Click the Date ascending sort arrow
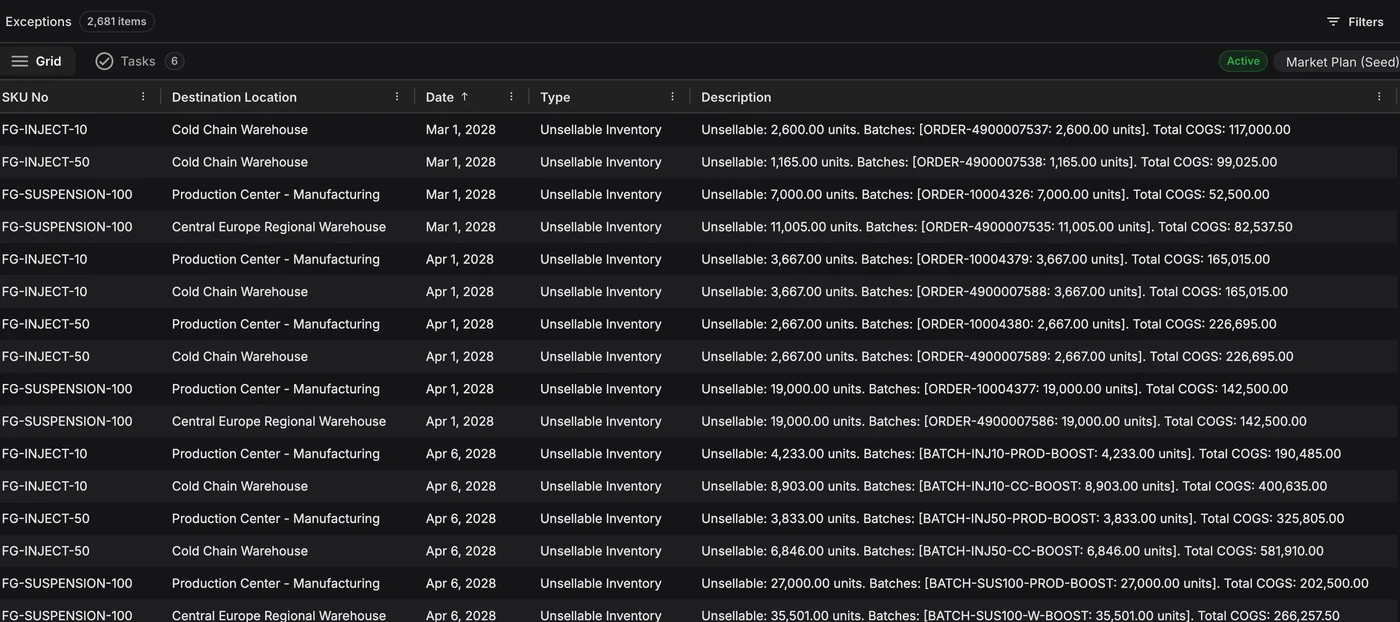Image resolution: width=1400 pixels, height=622 pixels. pos(464,97)
